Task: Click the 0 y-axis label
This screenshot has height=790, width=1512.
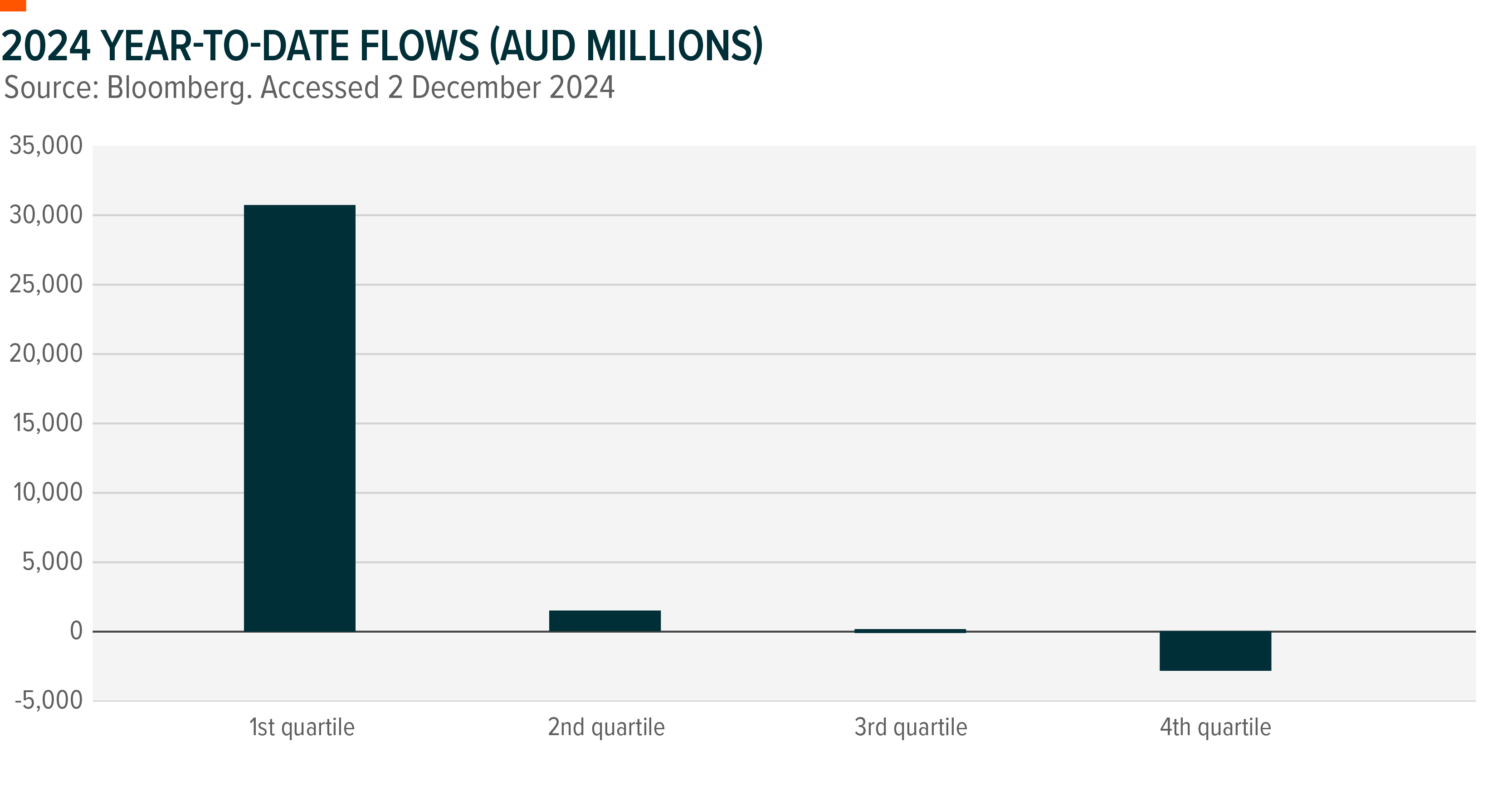Action: (76, 631)
